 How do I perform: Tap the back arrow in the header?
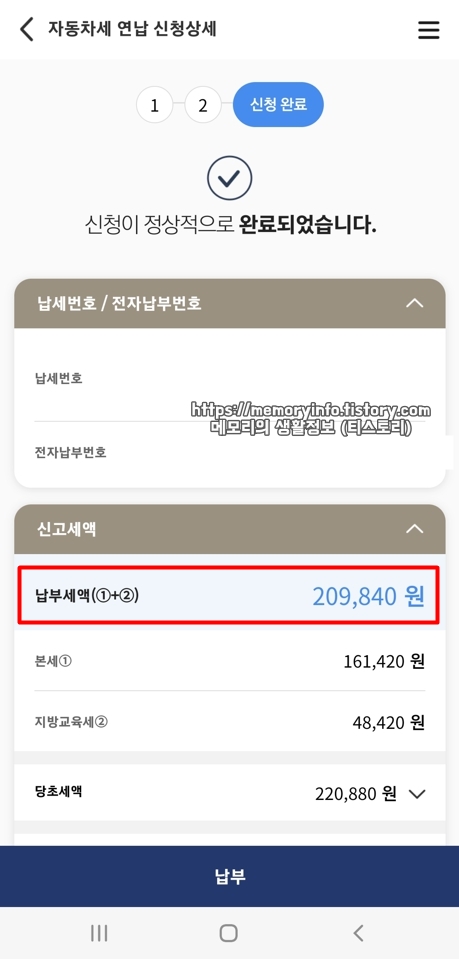26,29
